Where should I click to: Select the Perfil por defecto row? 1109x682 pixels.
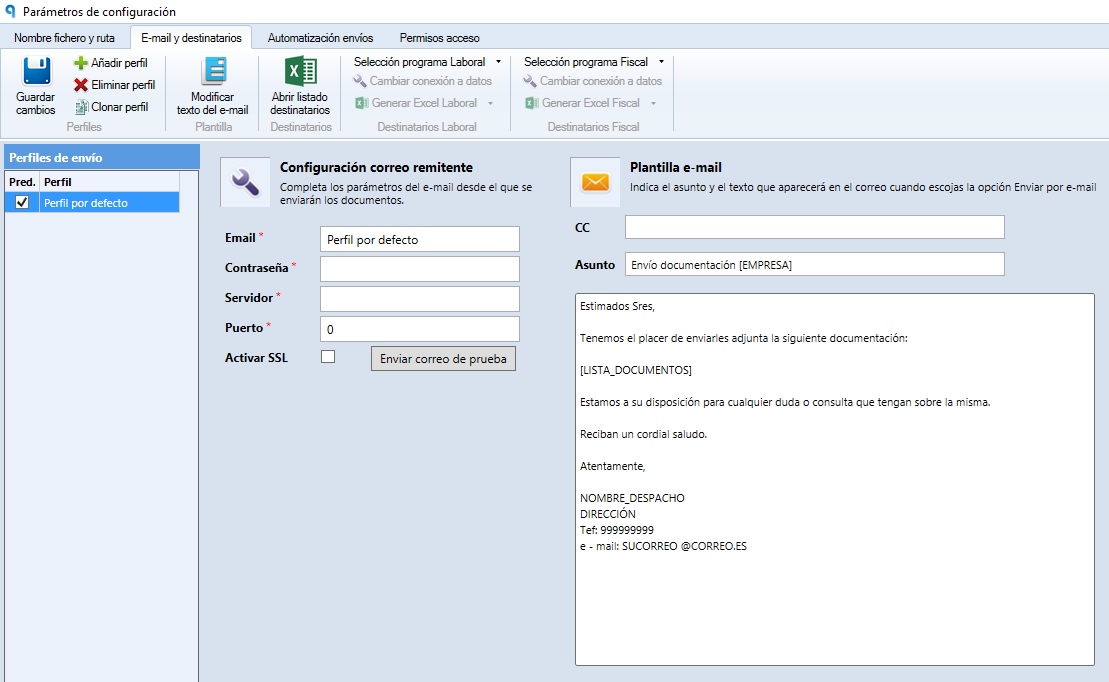click(x=92, y=202)
